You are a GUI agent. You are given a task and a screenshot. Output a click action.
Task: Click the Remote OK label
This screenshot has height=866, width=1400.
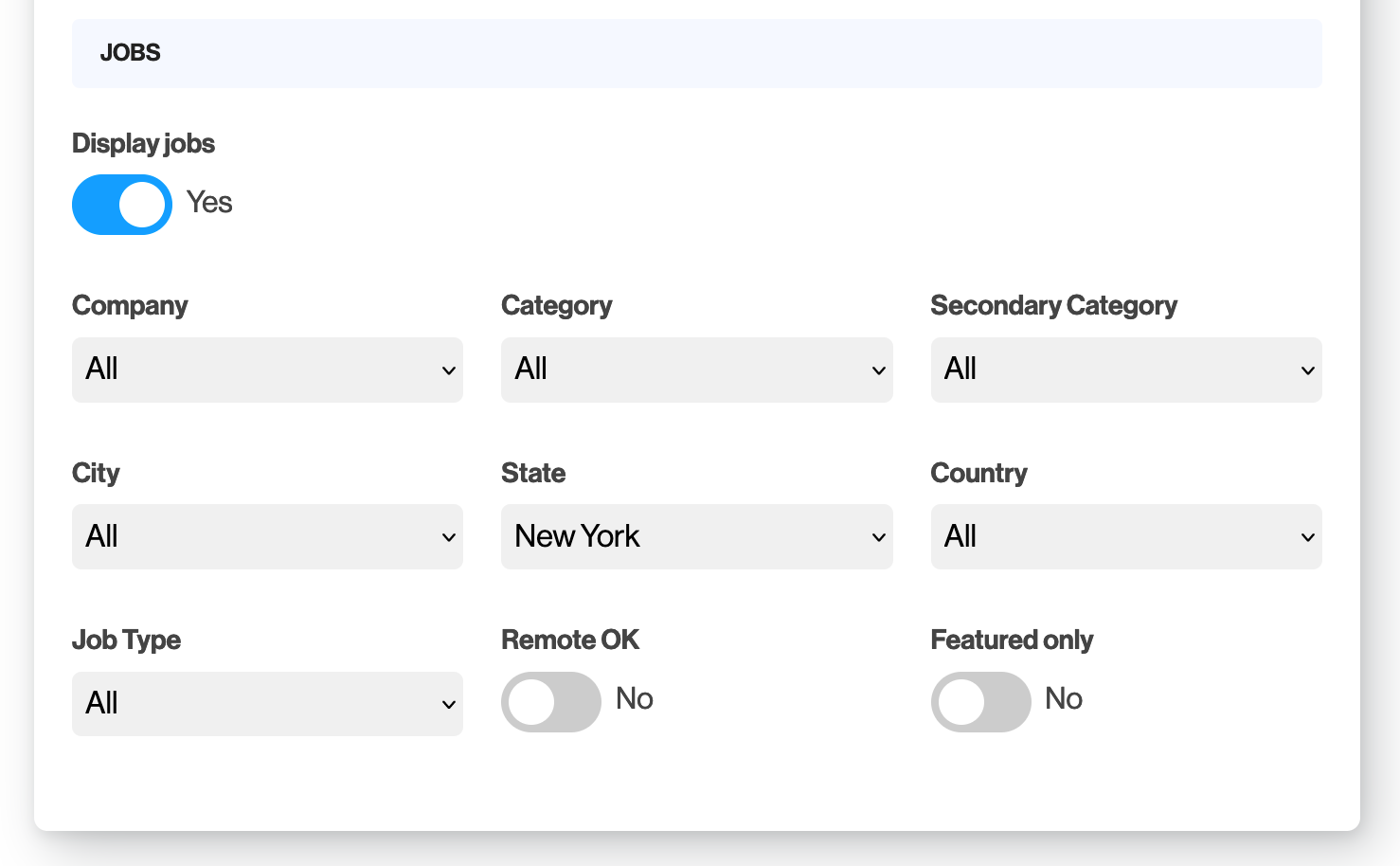pyautogui.click(x=570, y=640)
